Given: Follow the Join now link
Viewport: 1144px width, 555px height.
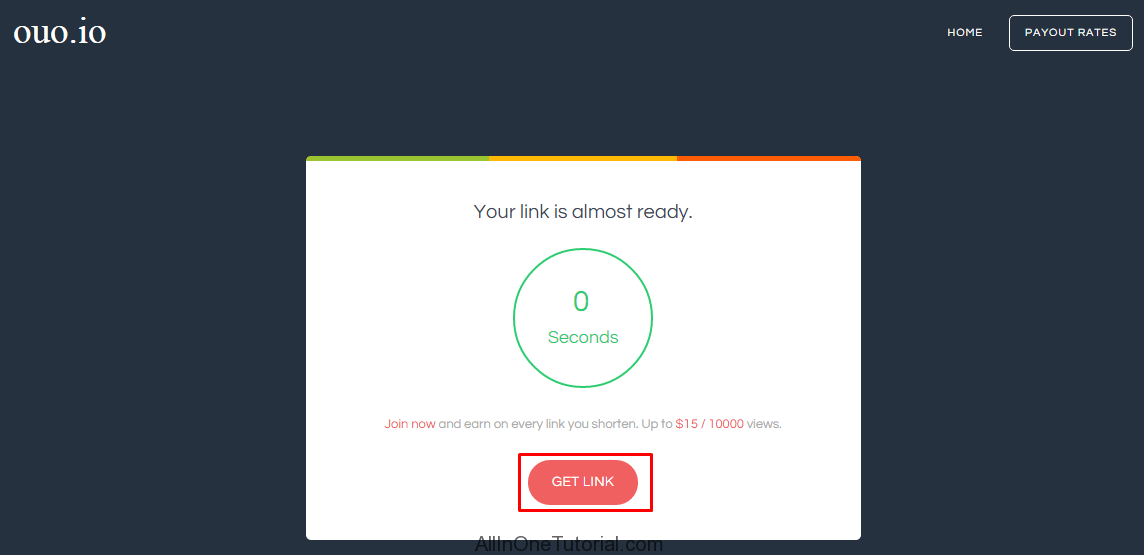Looking at the screenshot, I should tap(410, 424).
